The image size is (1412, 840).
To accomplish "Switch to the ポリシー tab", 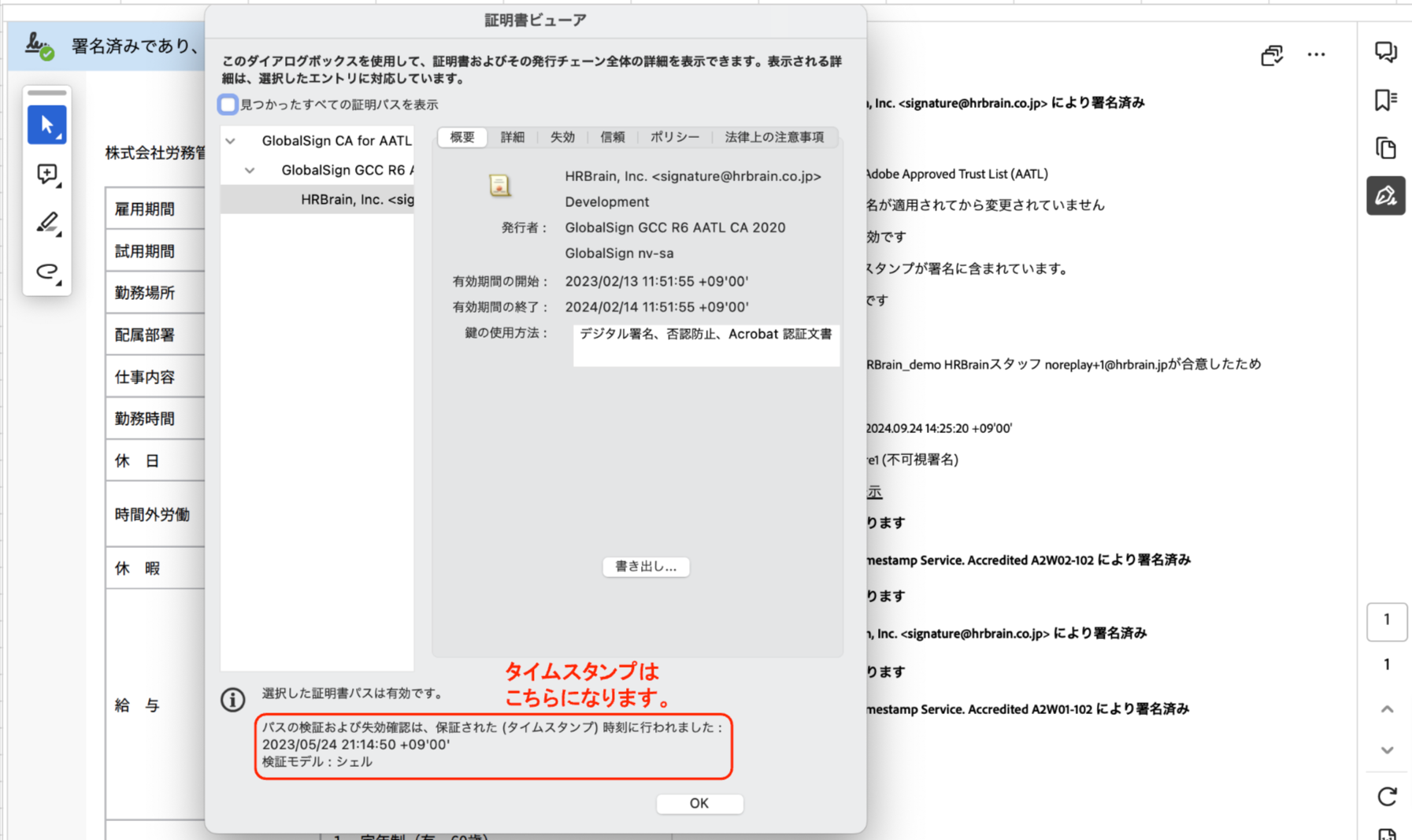I will [x=675, y=137].
